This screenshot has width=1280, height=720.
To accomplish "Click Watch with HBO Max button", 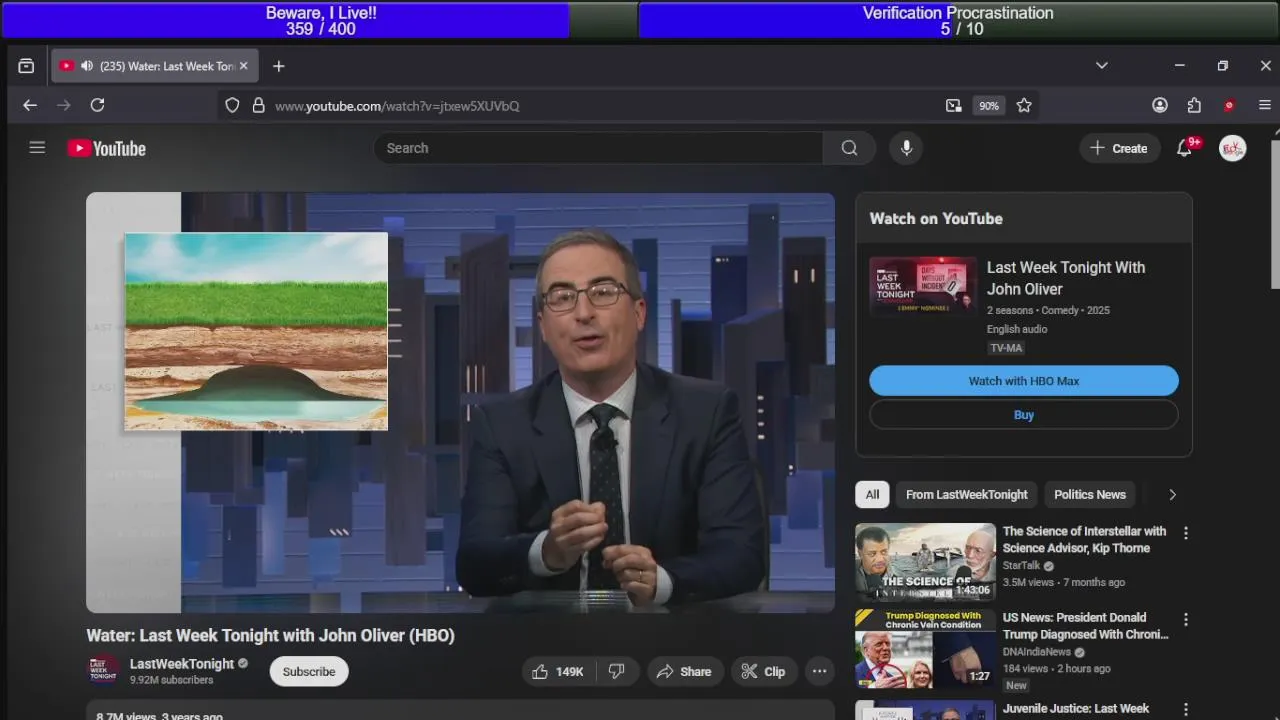I will coord(1024,381).
